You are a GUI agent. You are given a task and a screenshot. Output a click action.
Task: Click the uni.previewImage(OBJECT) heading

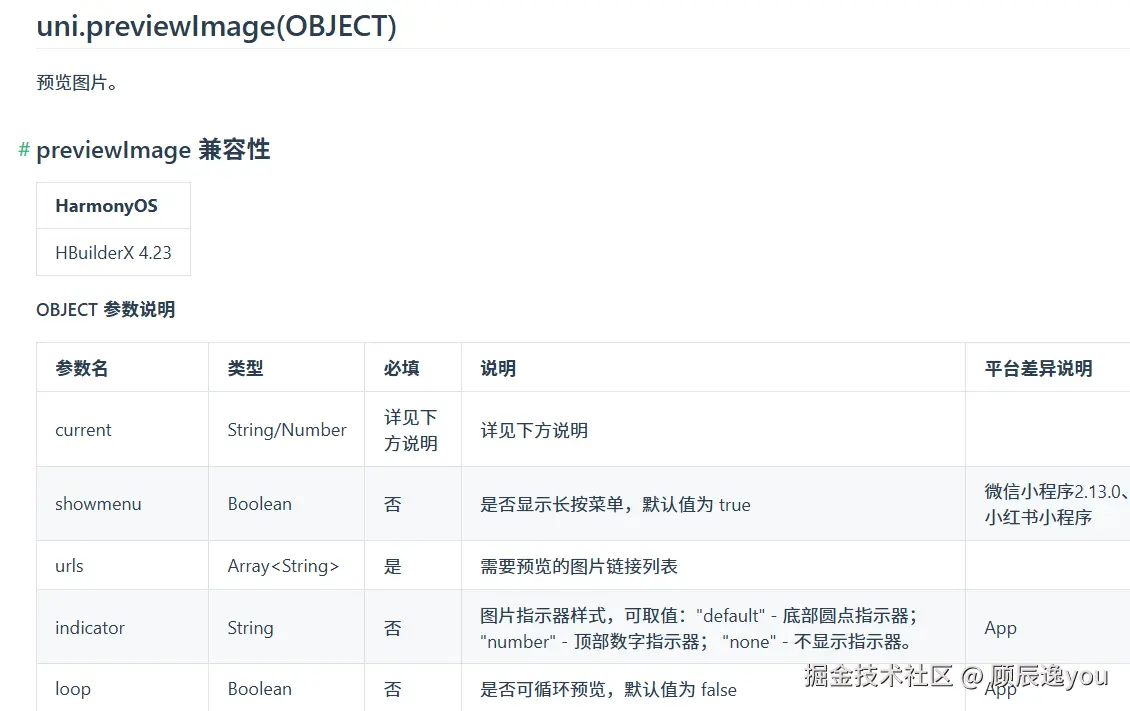(216, 26)
